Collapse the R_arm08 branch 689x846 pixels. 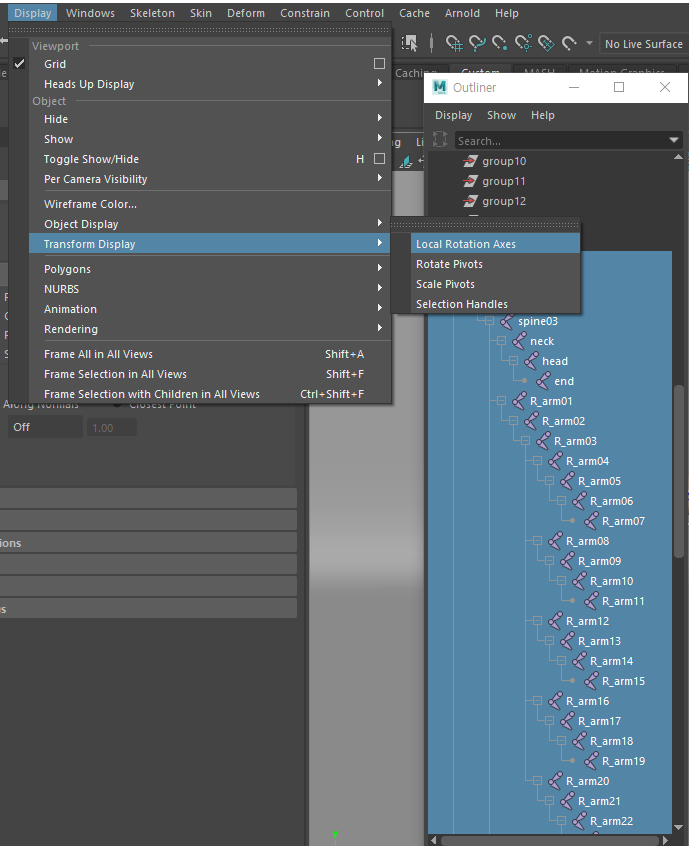[537, 541]
